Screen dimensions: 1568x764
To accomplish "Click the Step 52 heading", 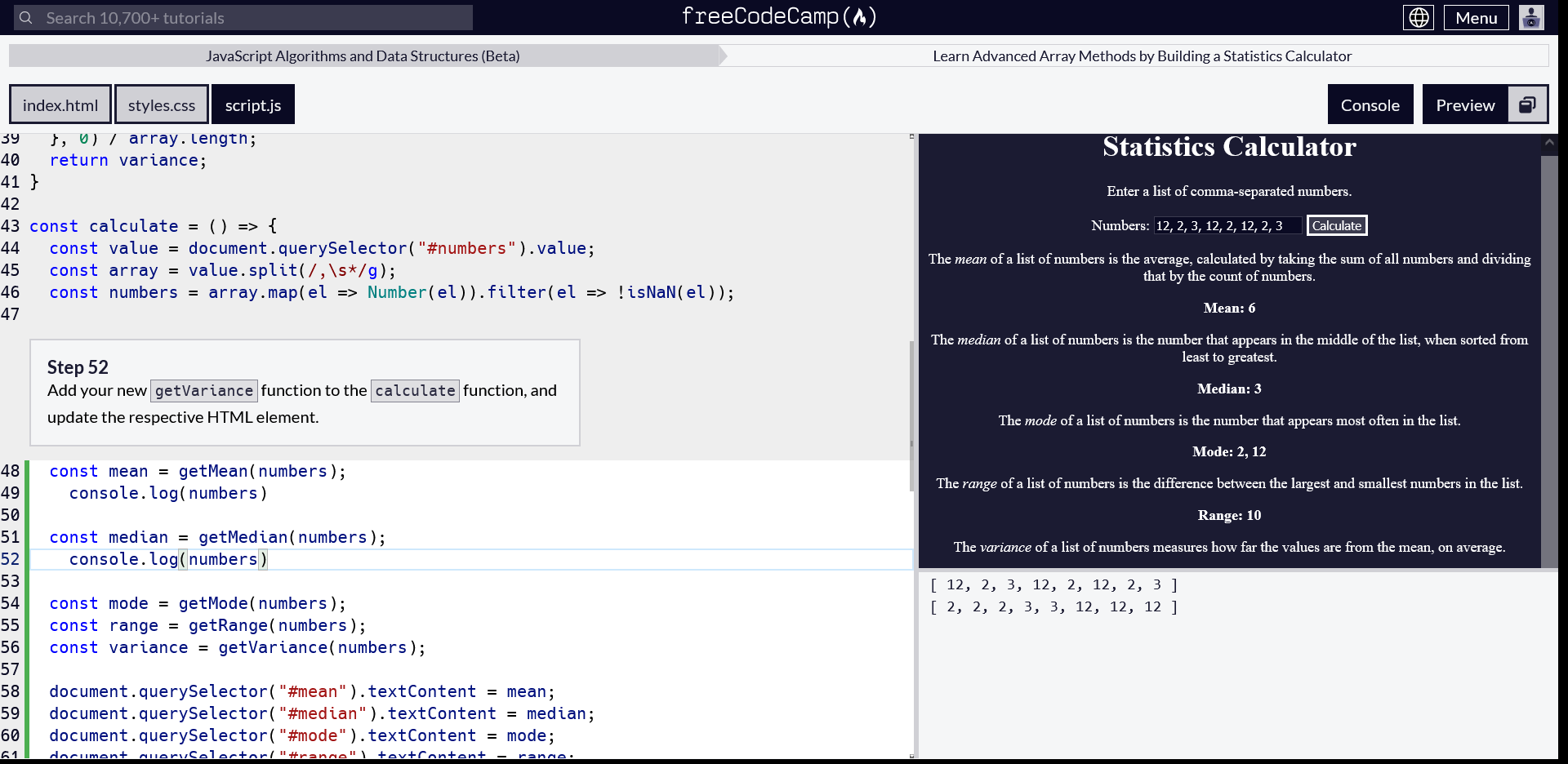I will pyautogui.click(x=78, y=367).
